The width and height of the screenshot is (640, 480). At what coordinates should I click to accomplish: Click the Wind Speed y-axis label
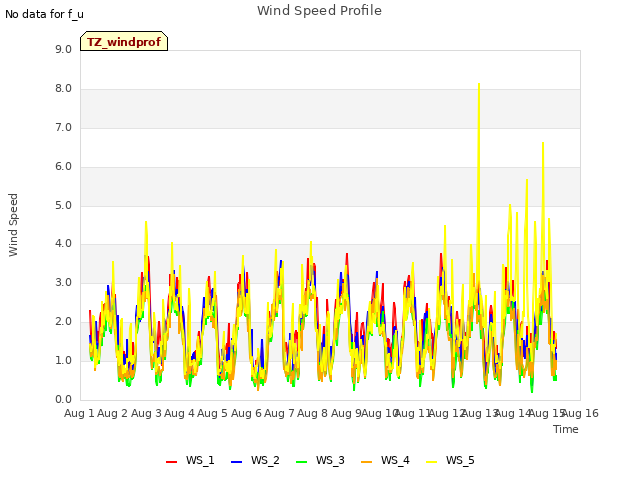(13, 225)
